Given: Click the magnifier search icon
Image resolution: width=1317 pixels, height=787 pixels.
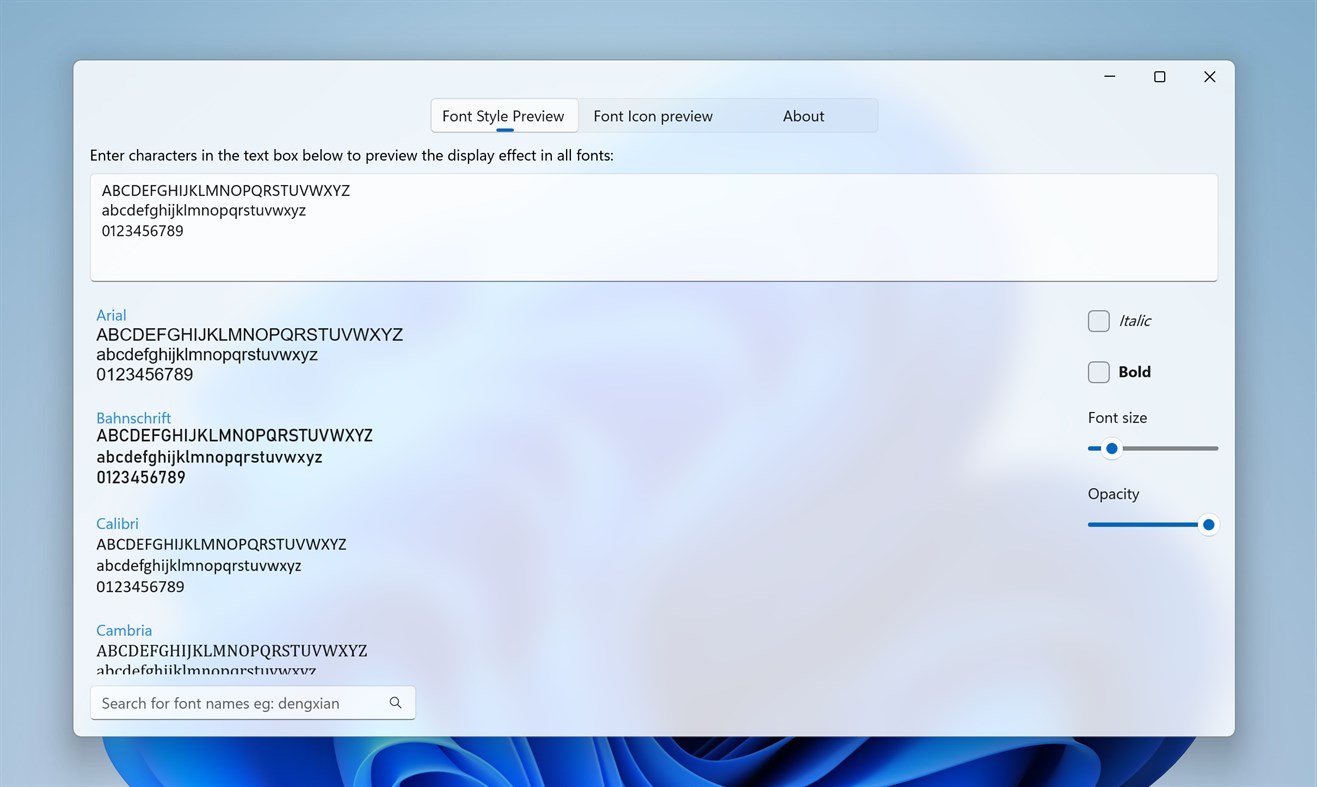Looking at the screenshot, I should point(396,703).
